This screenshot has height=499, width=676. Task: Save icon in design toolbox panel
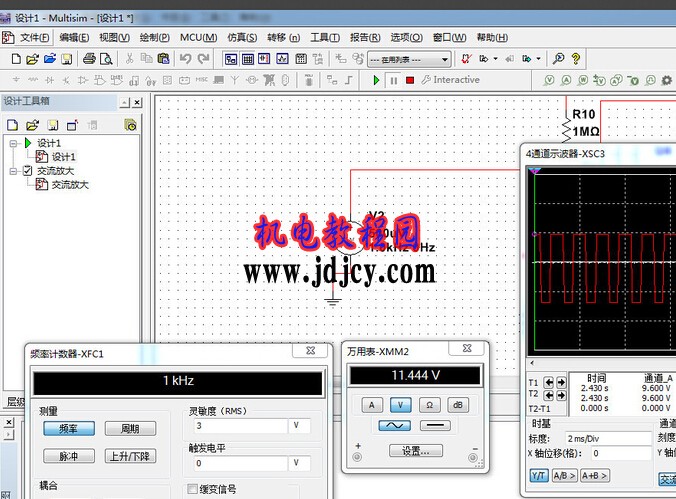[x=53, y=126]
